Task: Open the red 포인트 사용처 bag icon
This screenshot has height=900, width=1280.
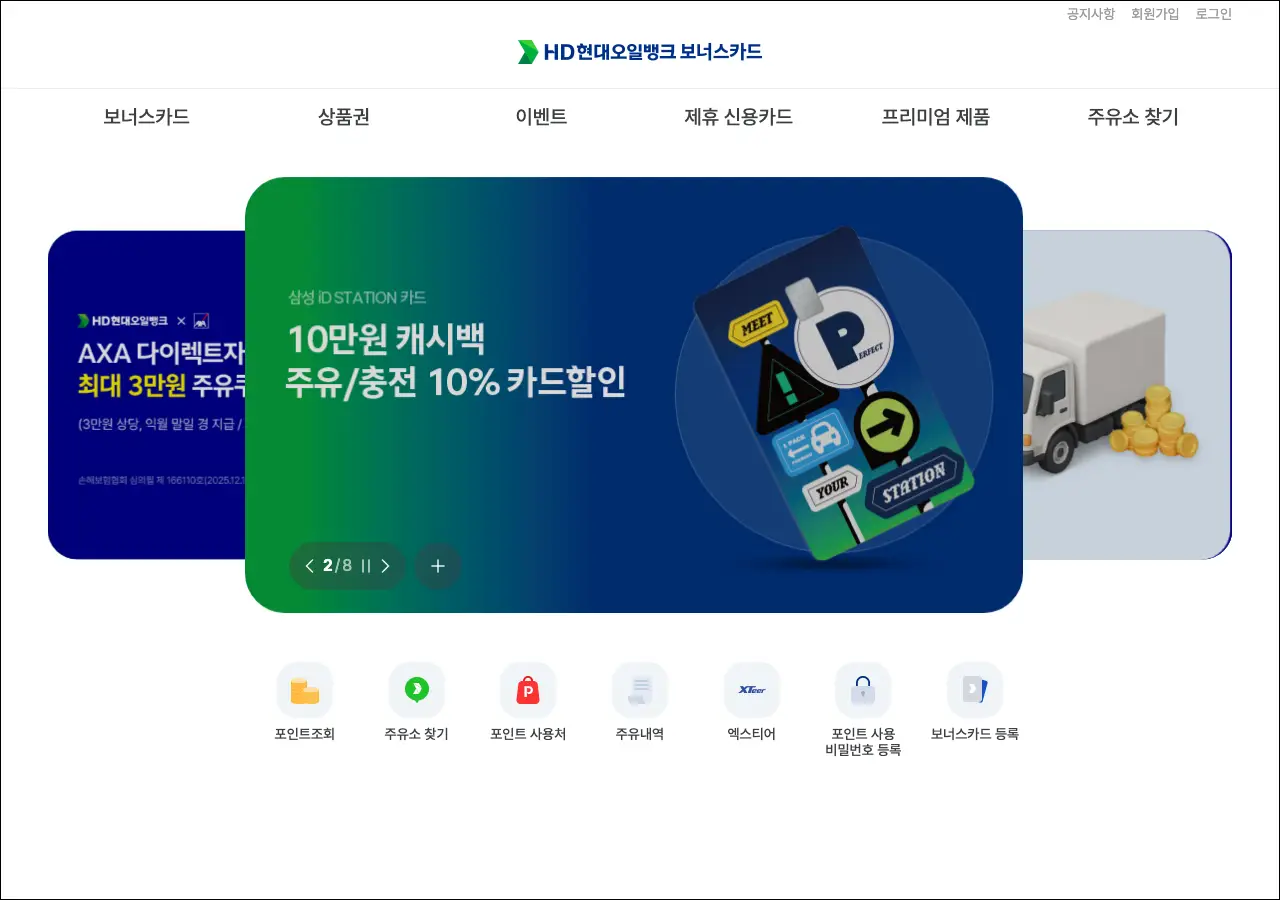Action: coord(528,690)
